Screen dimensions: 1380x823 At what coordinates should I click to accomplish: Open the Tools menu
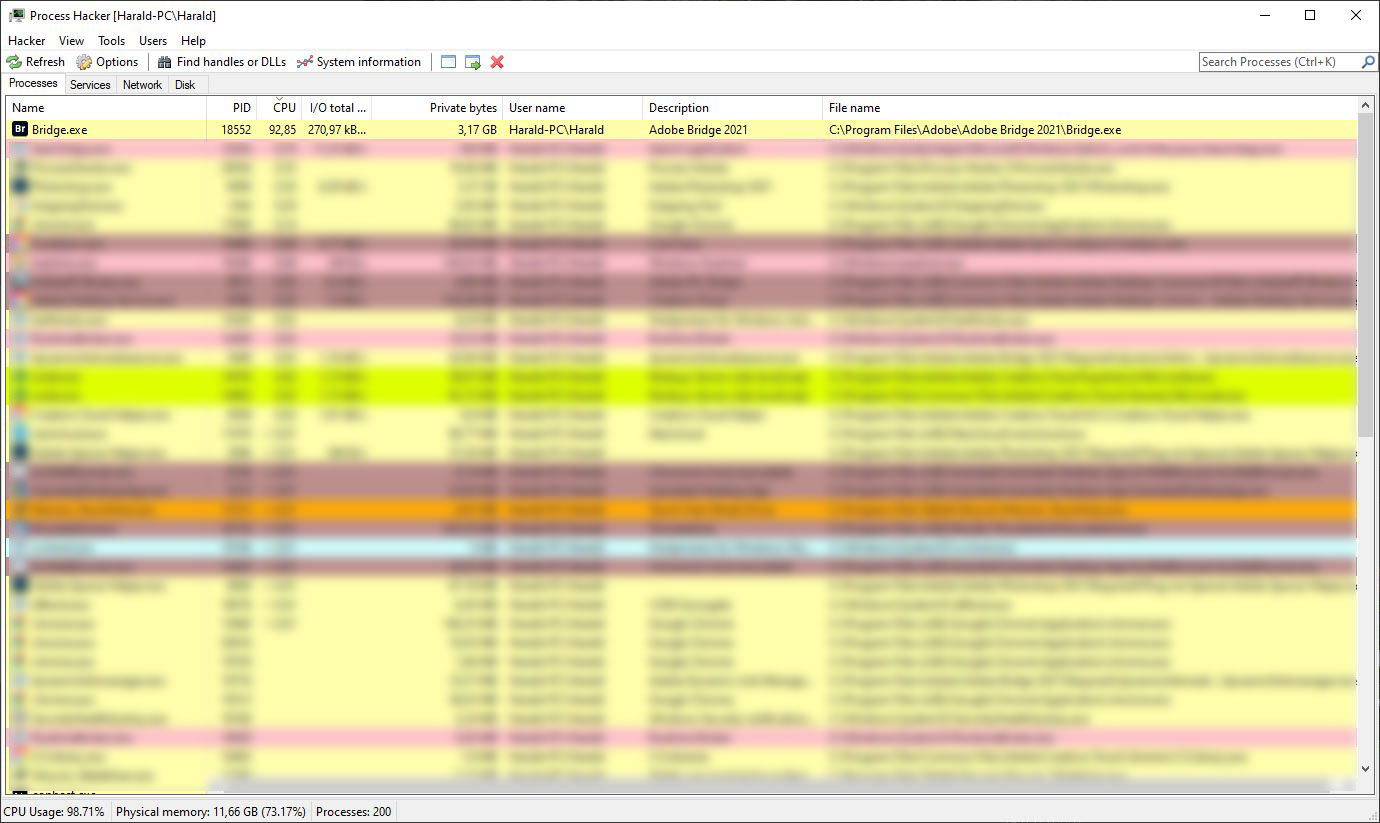pyautogui.click(x=111, y=41)
